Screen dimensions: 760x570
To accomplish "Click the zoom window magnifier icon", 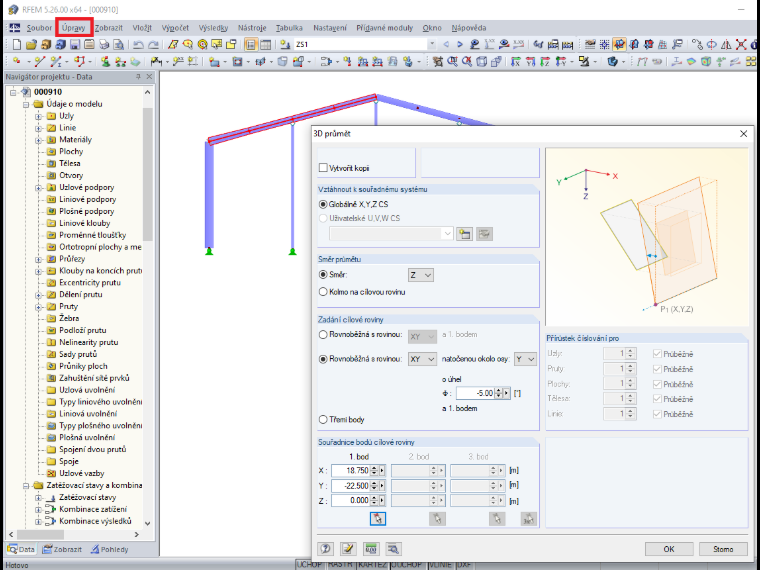I will pos(452,62).
